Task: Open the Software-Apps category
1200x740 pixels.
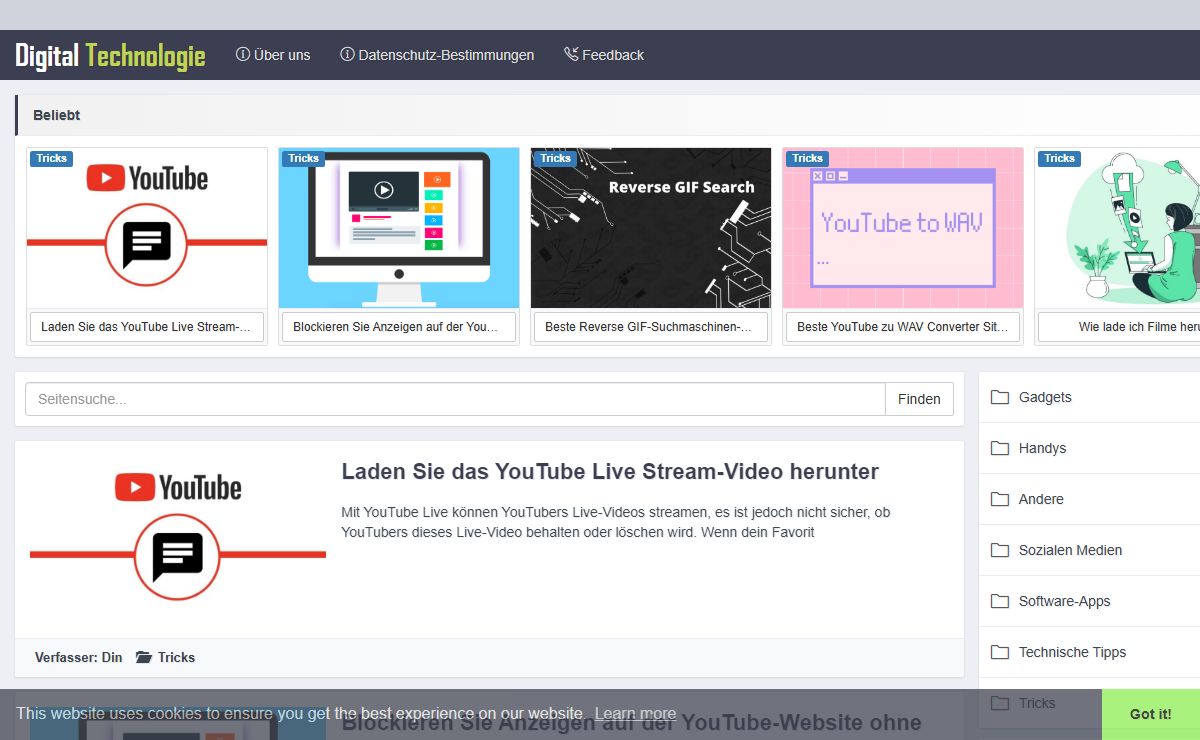Action: 1064,601
